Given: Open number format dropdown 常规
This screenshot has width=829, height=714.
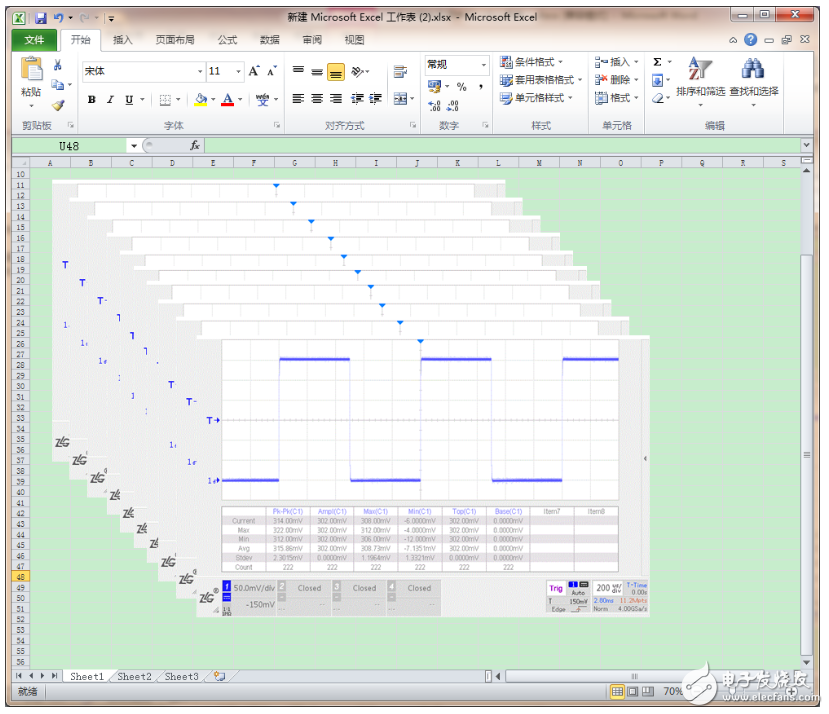Looking at the screenshot, I should tap(483, 65).
